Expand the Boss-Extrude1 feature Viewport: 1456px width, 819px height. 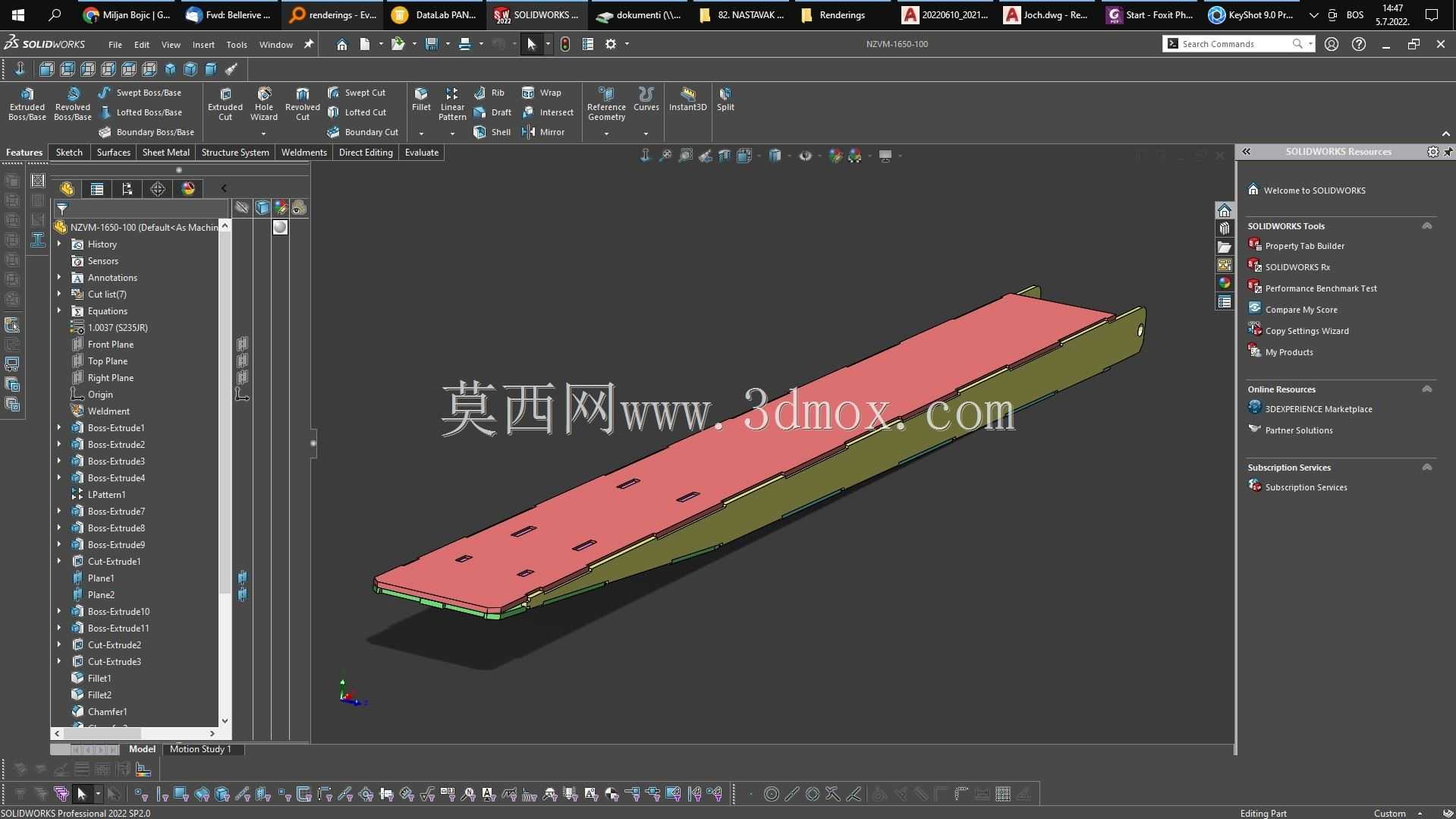coord(59,428)
